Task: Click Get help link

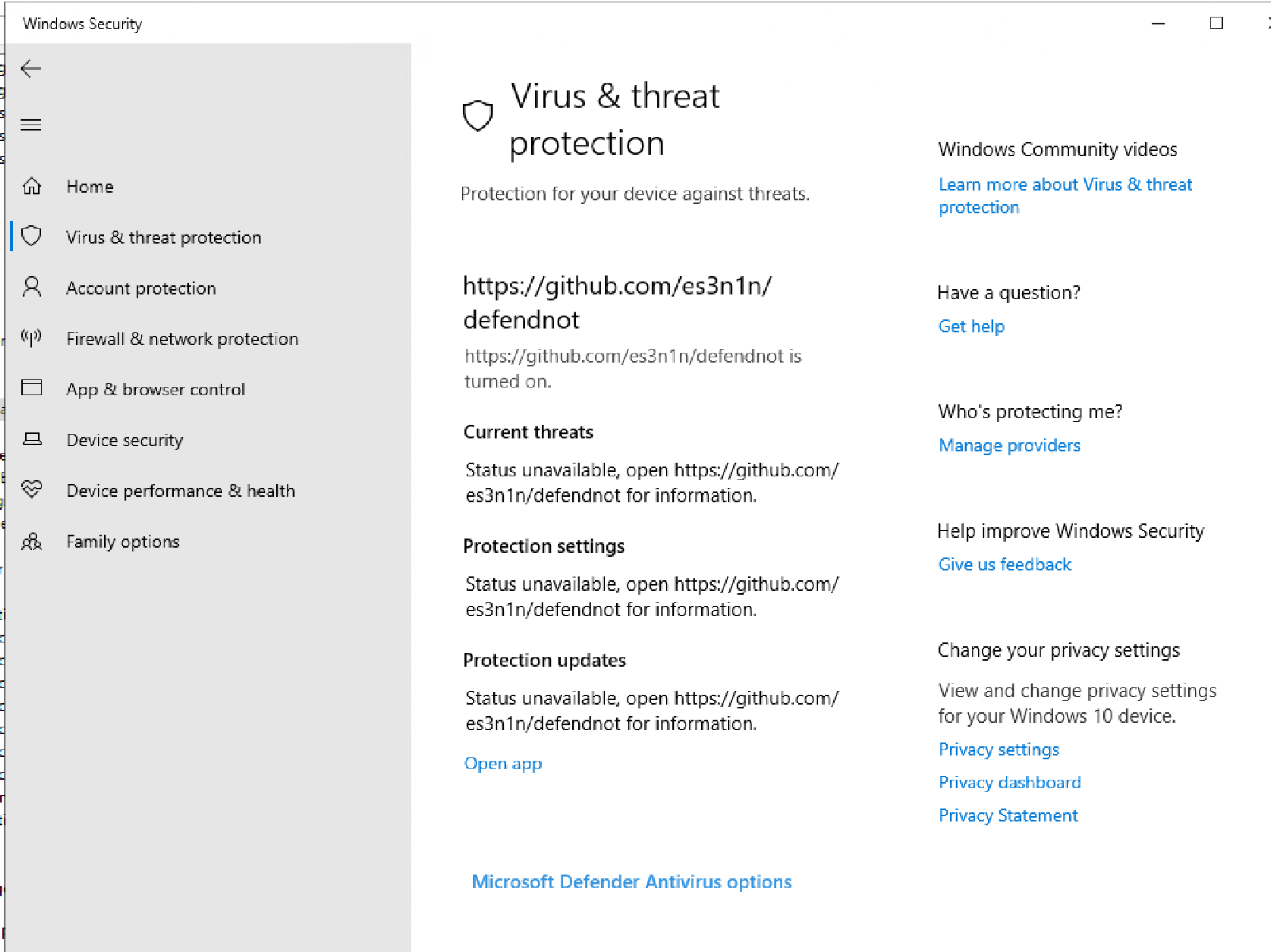Action: click(x=971, y=326)
